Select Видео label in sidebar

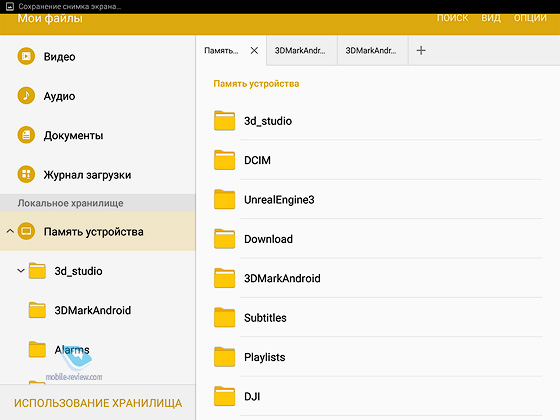tap(59, 56)
